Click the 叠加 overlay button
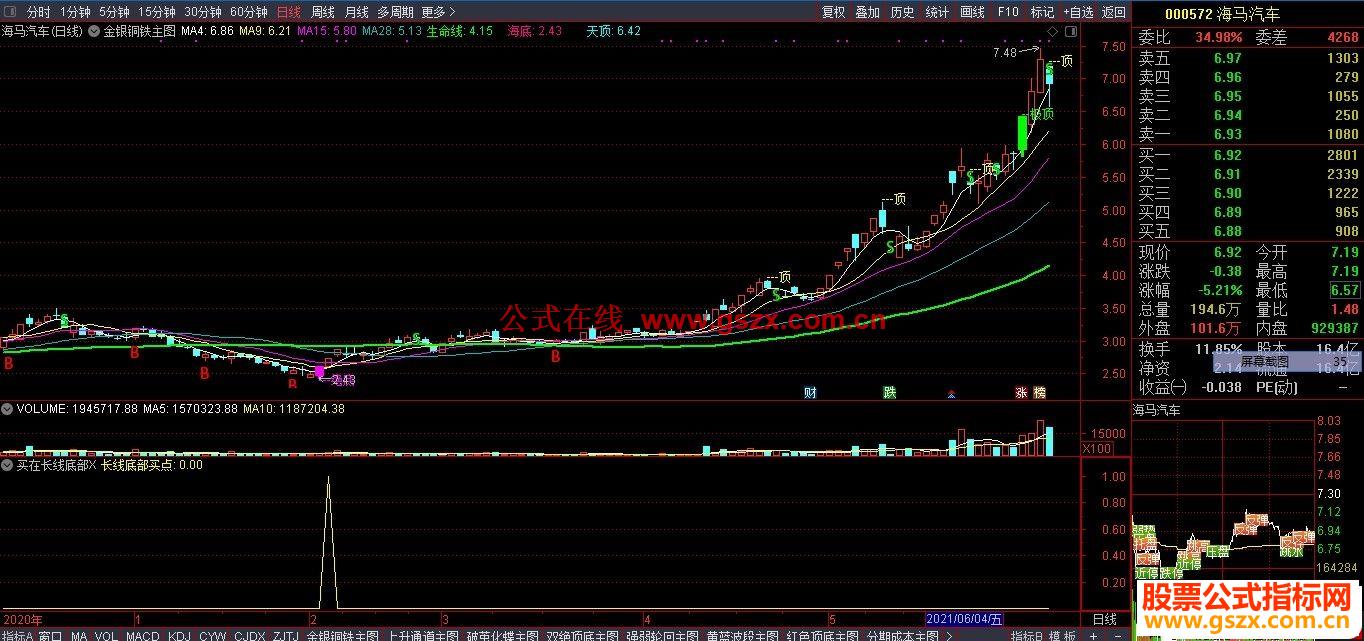This screenshot has height=641, width=1364. coord(868,12)
